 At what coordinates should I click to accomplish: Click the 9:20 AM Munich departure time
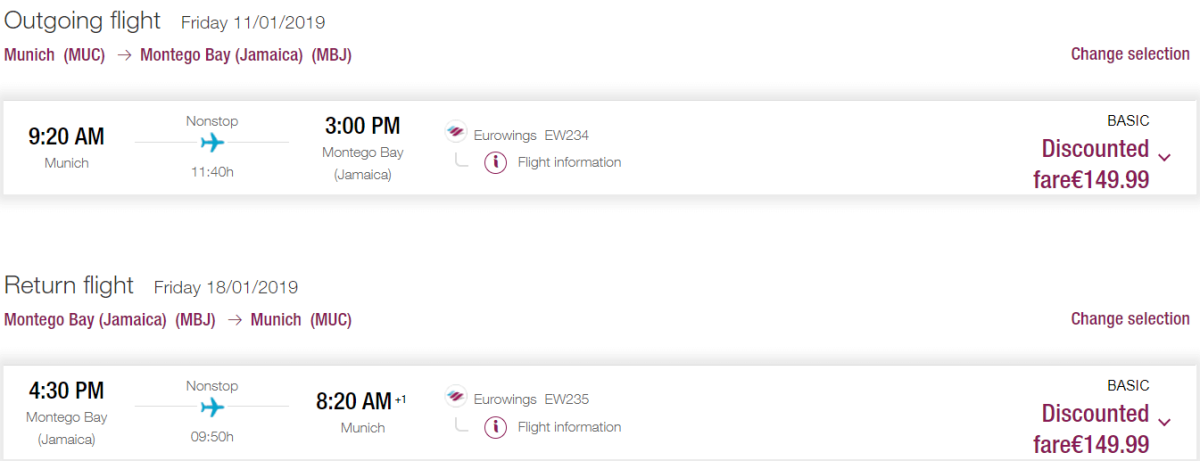click(66, 136)
